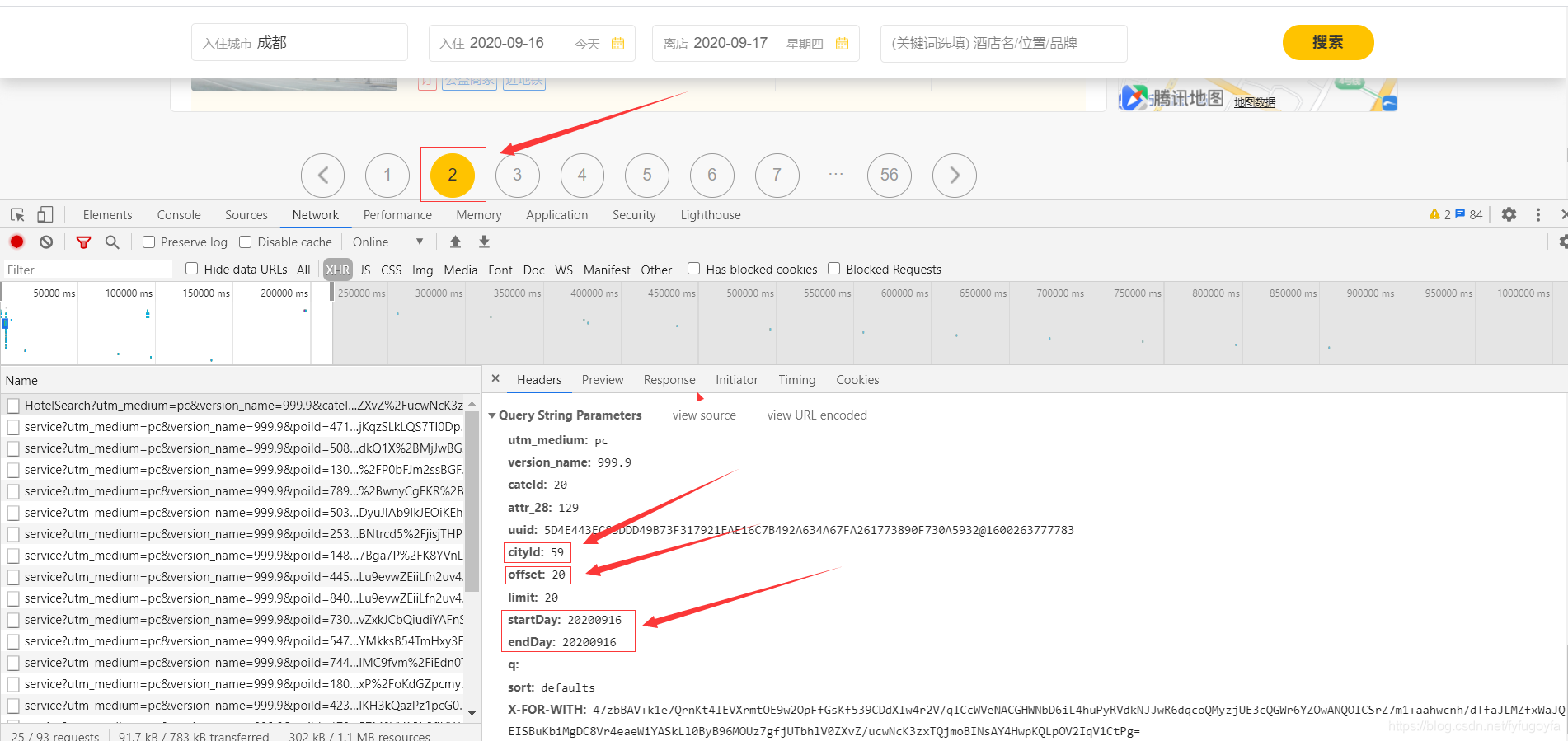Go to page 56

coord(890,175)
